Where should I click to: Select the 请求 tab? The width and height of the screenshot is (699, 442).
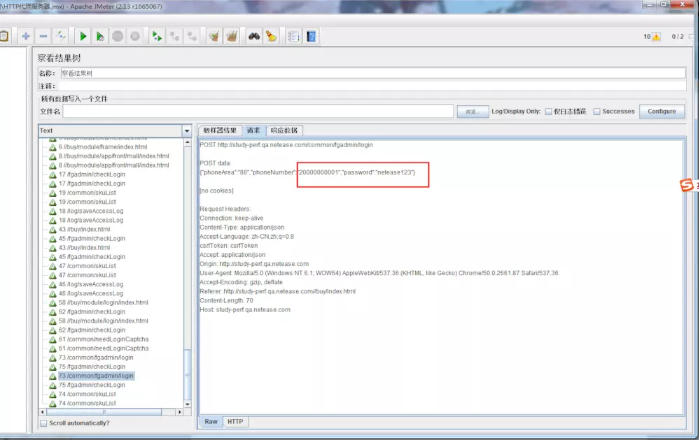pos(253,130)
